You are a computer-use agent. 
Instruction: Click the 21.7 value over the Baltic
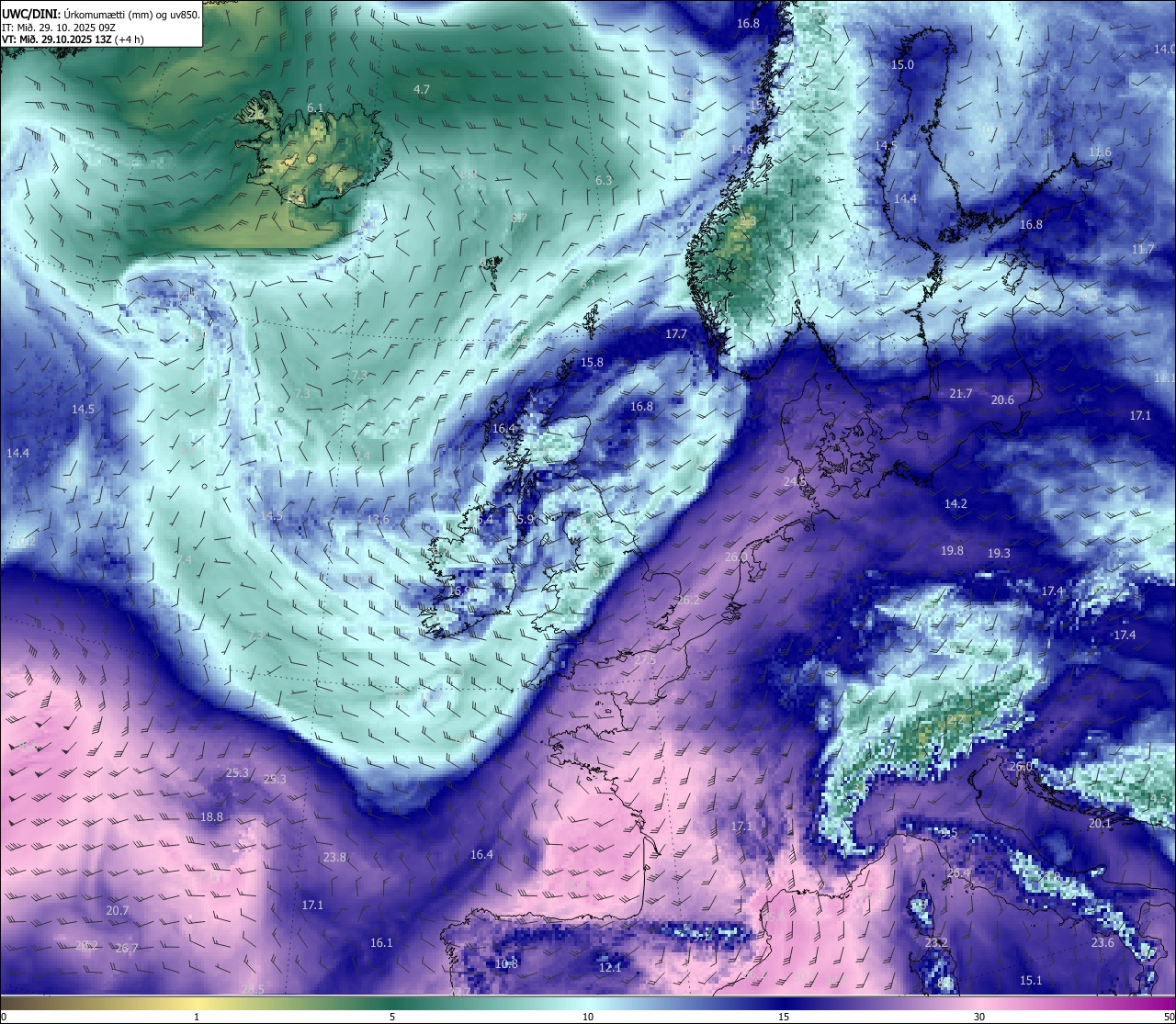[961, 394]
